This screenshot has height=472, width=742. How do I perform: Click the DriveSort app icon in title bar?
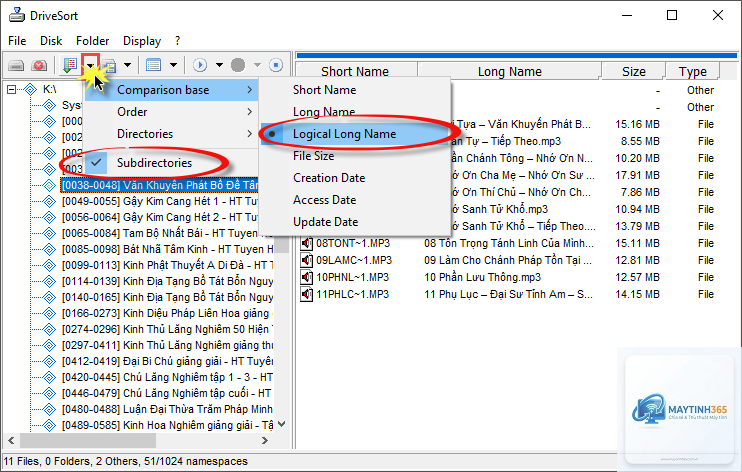17,15
